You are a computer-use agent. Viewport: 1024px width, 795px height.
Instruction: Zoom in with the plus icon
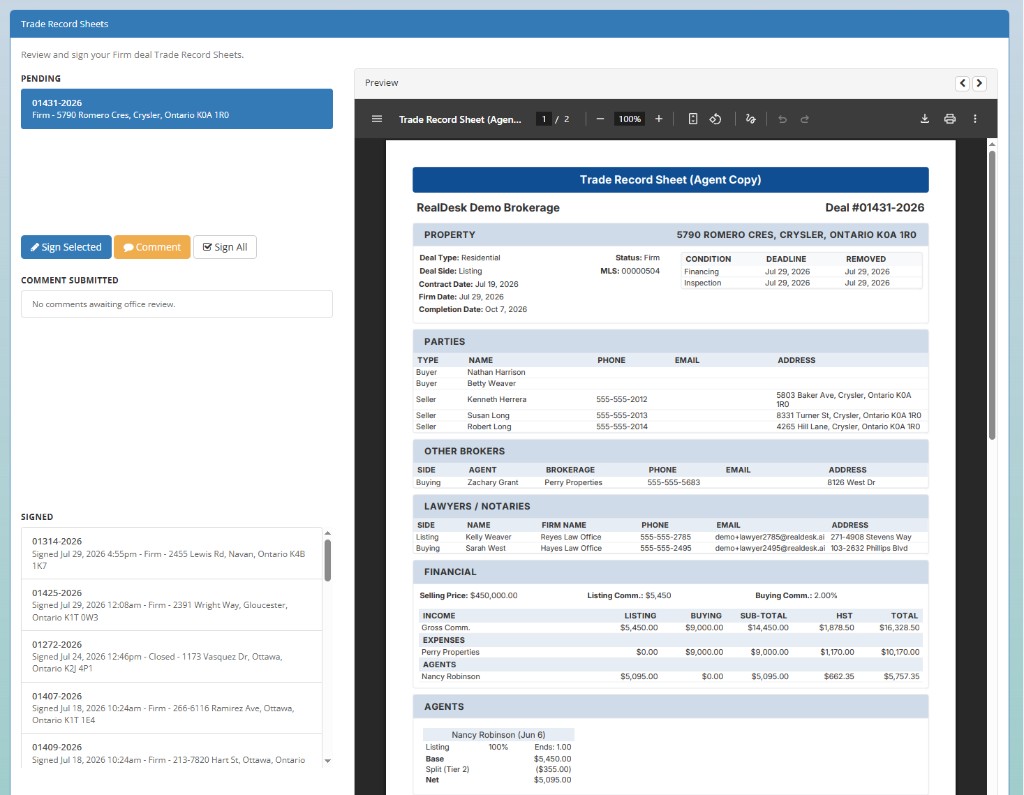coord(659,119)
